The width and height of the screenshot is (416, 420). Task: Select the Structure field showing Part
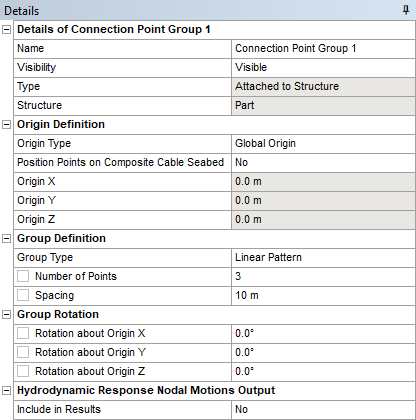tap(323, 106)
